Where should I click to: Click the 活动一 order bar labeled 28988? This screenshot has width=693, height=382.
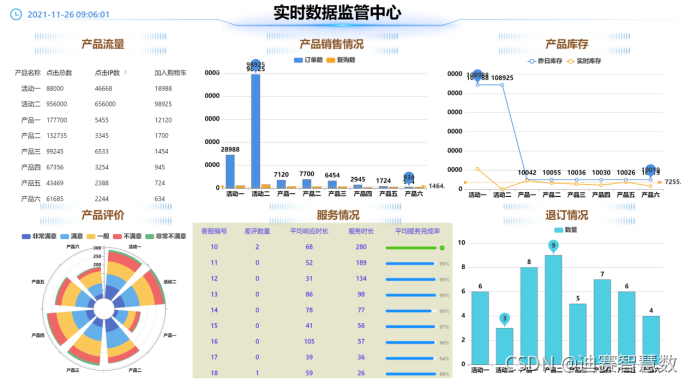point(230,172)
